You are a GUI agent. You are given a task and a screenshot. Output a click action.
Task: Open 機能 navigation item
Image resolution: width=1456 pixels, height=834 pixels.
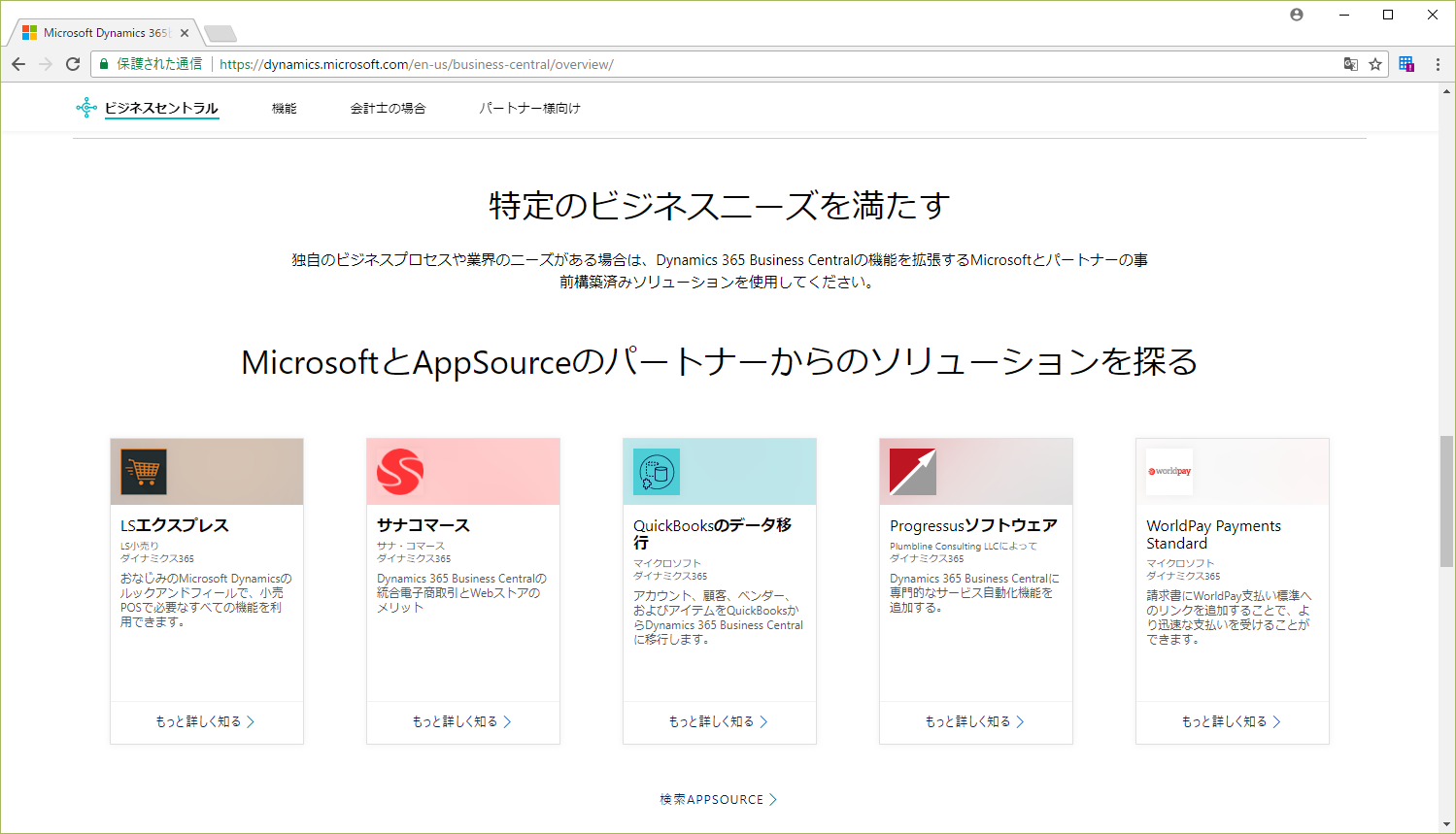[285, 108]
